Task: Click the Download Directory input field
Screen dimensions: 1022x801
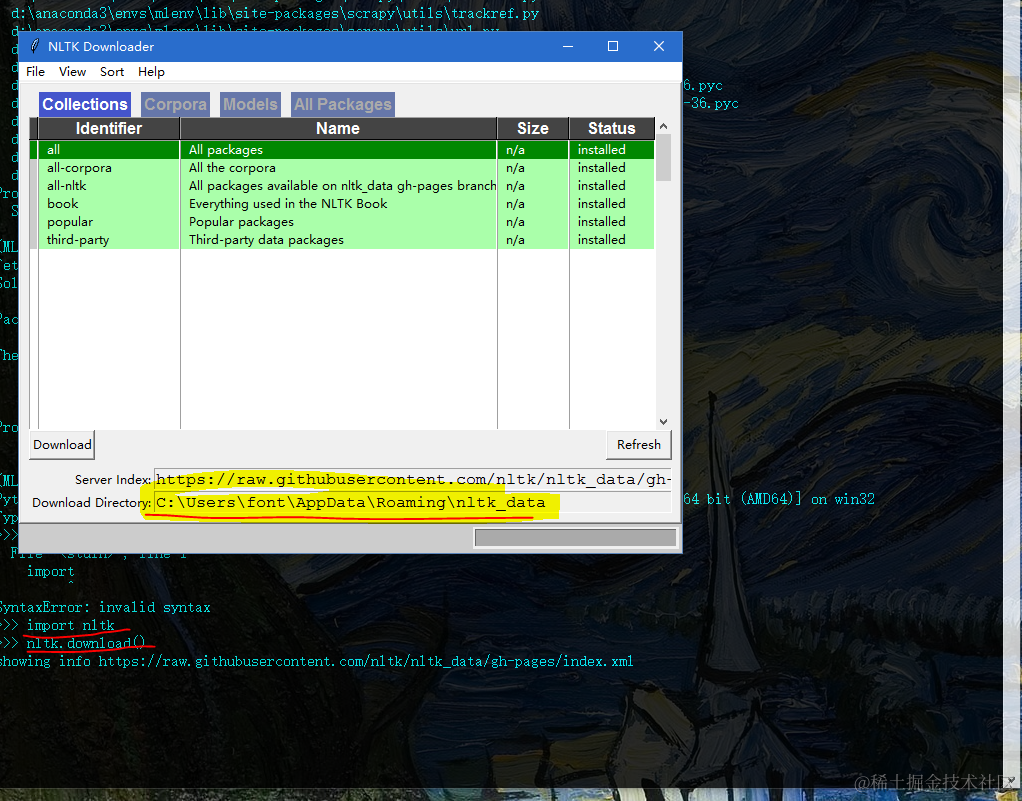Action: click(413, 502)
